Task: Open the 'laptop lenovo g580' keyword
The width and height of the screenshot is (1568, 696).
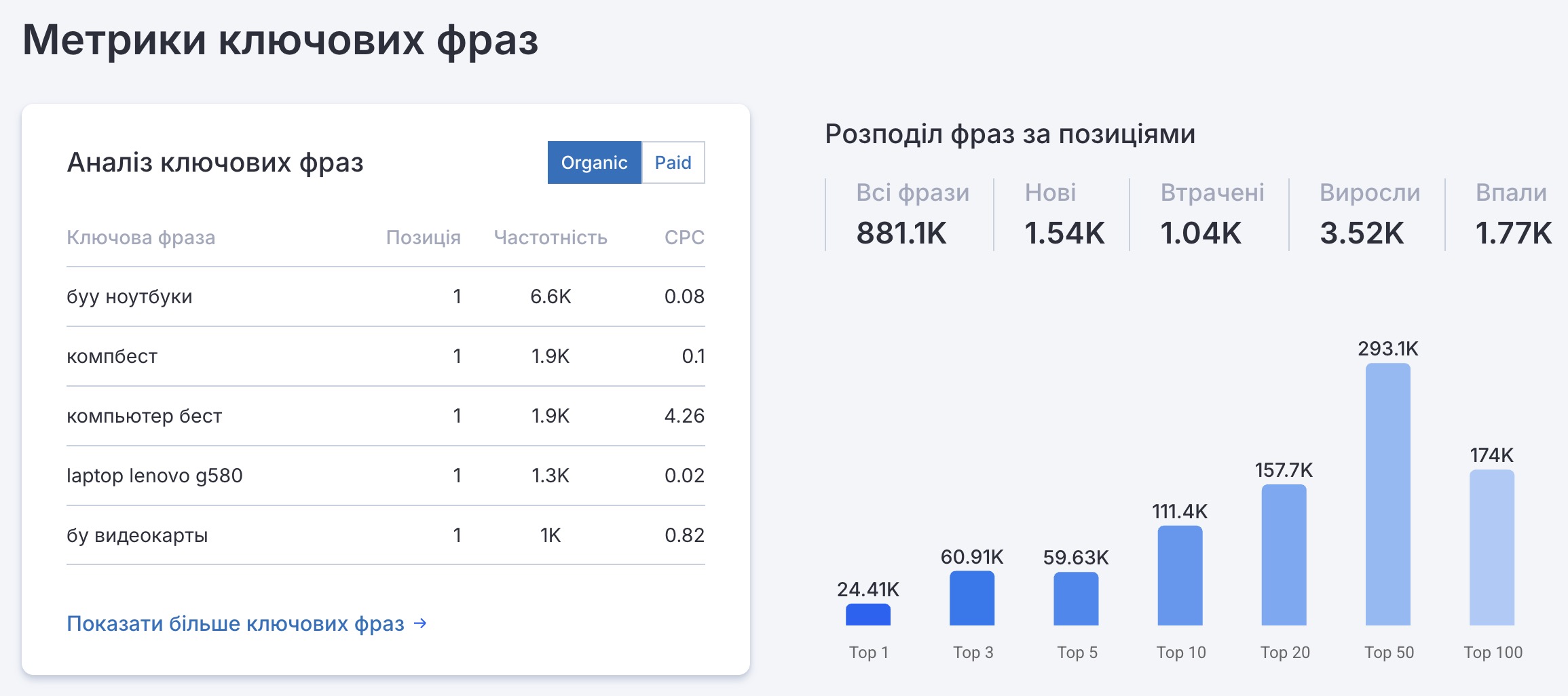Action: point(154,476)
